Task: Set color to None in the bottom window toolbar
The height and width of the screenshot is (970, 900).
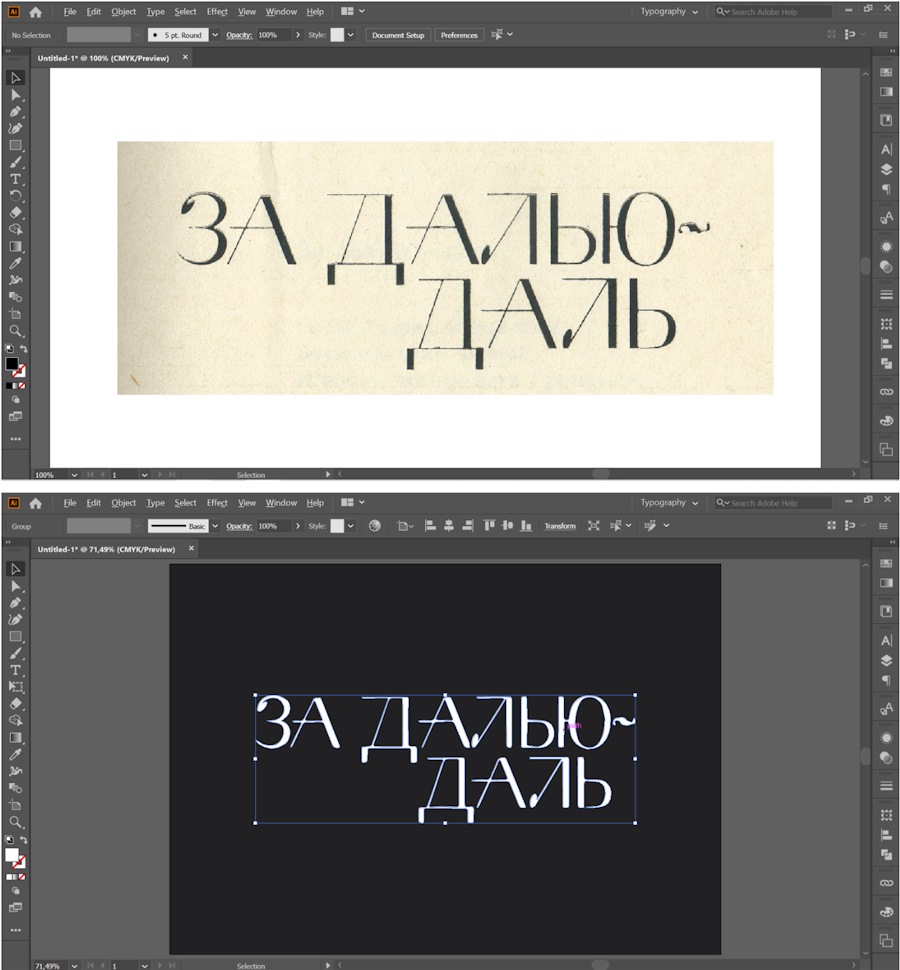Action: point(21,876)
